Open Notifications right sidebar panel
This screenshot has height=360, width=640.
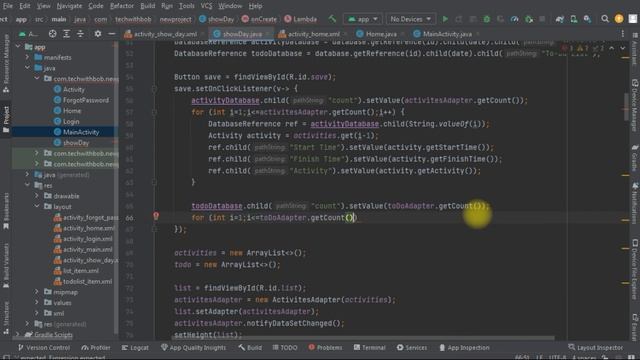click(x=635, y=203)
